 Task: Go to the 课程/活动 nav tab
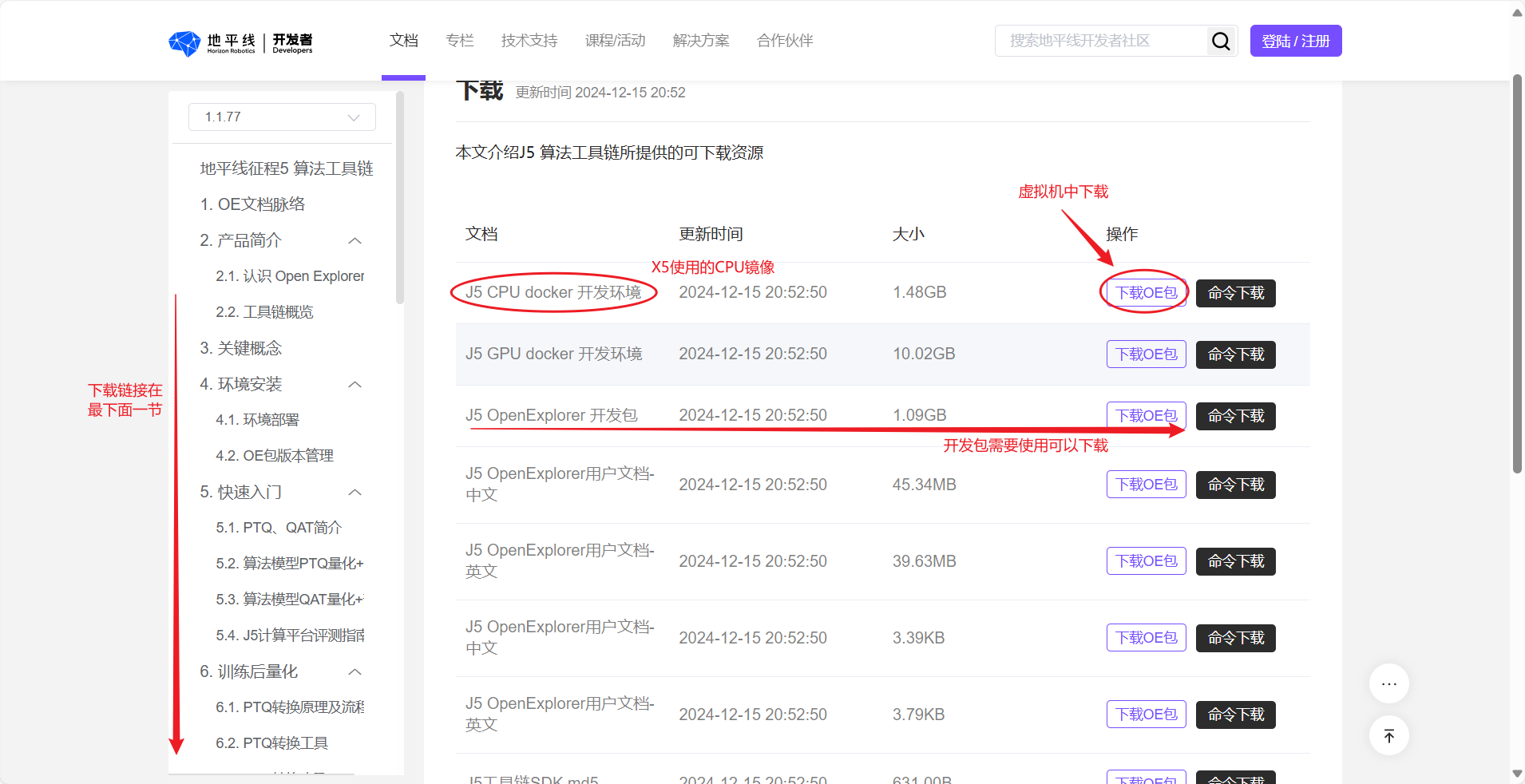coord(615,41)
